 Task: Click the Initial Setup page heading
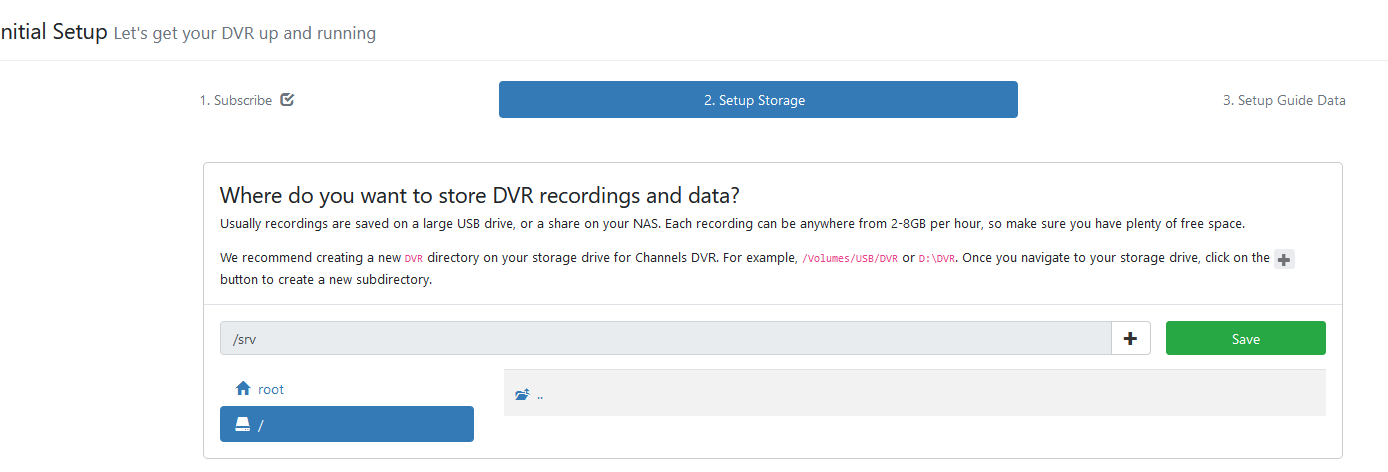[x=53, y=32]
